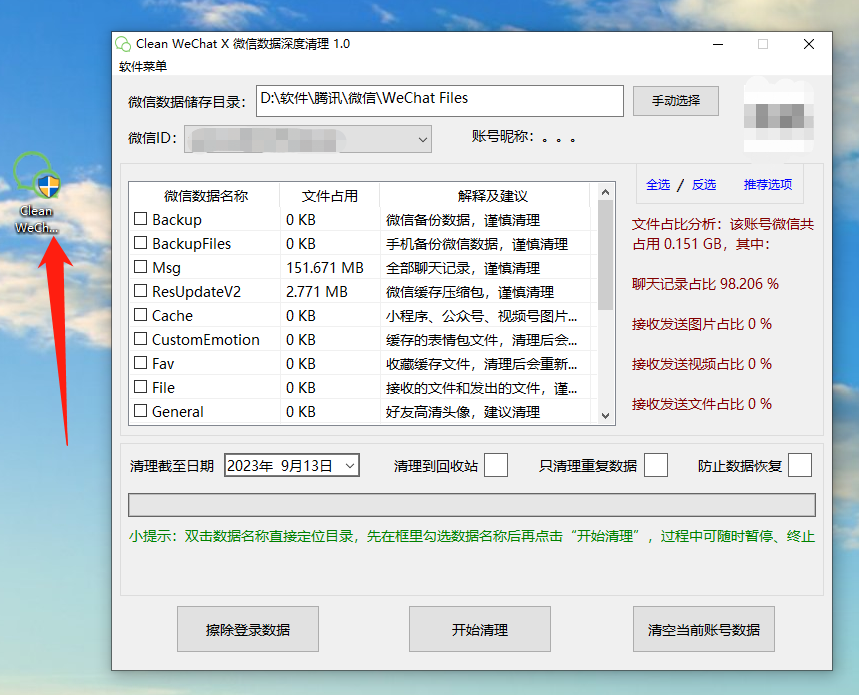Tick the File checkbox
This screenshot has height=695, width=859.
(140, 387)
